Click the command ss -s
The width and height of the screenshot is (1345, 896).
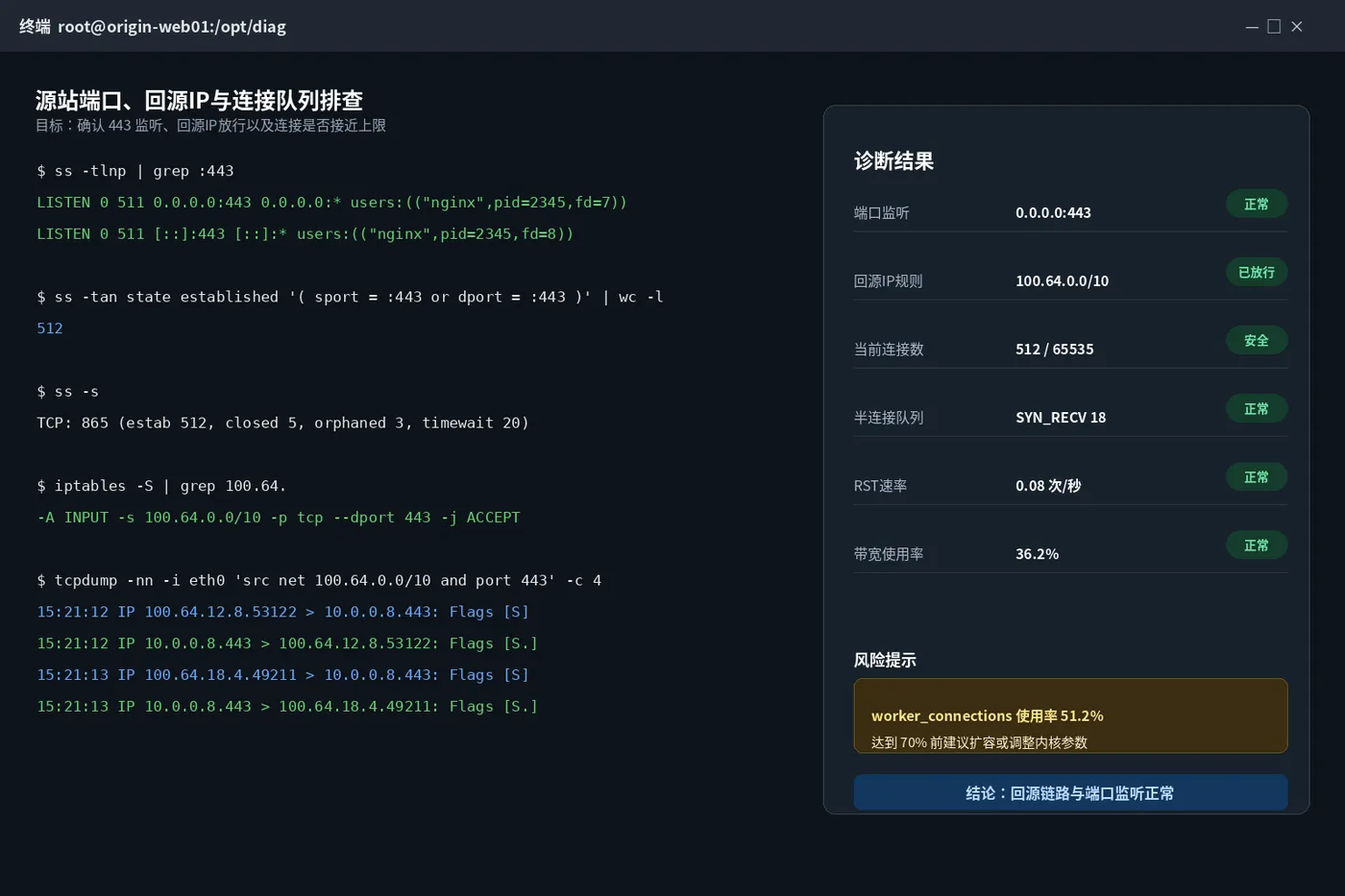pos(67,392)
